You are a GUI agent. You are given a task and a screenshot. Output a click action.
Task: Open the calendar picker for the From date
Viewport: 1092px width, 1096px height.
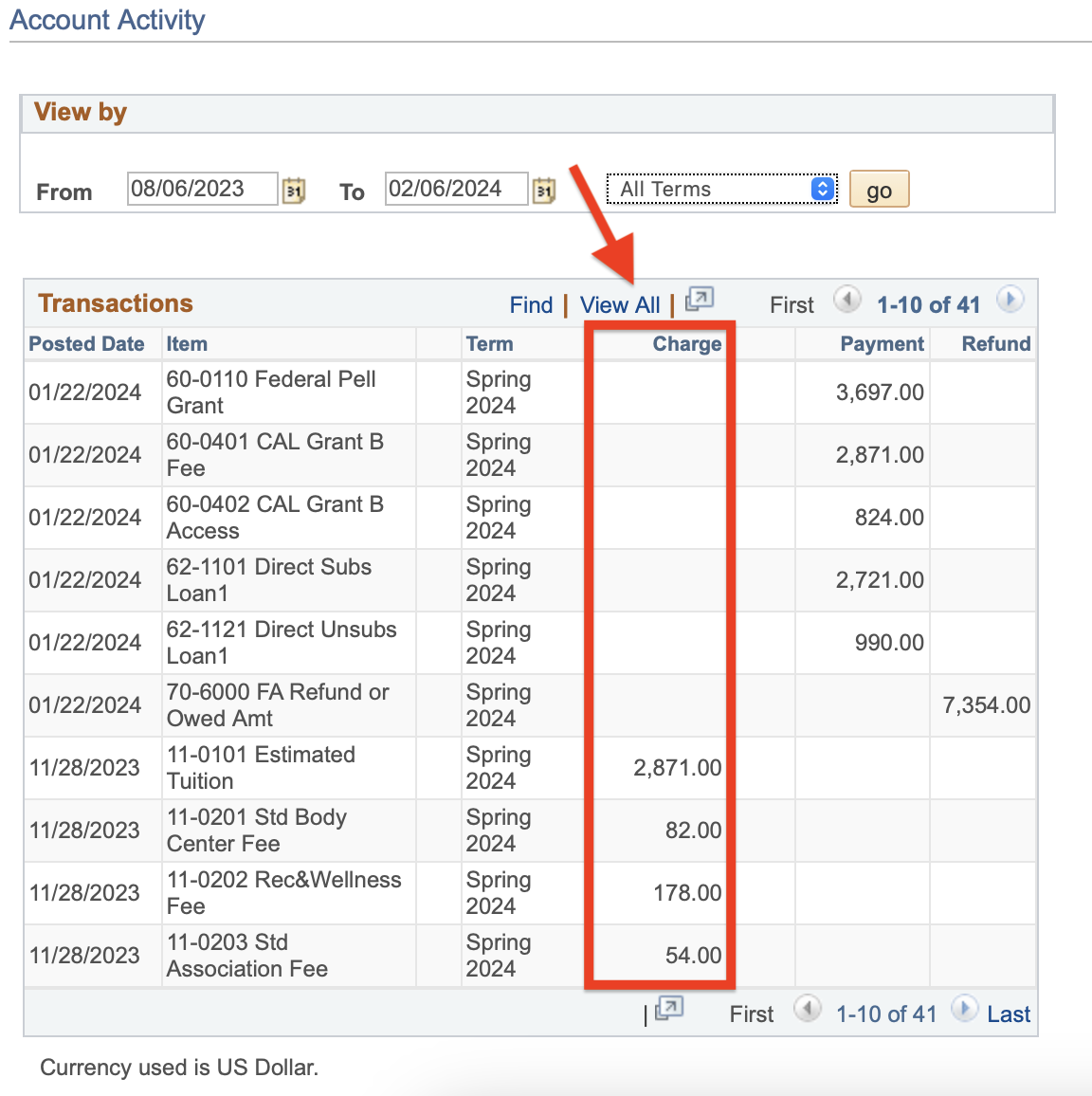[x=294, y=190]
